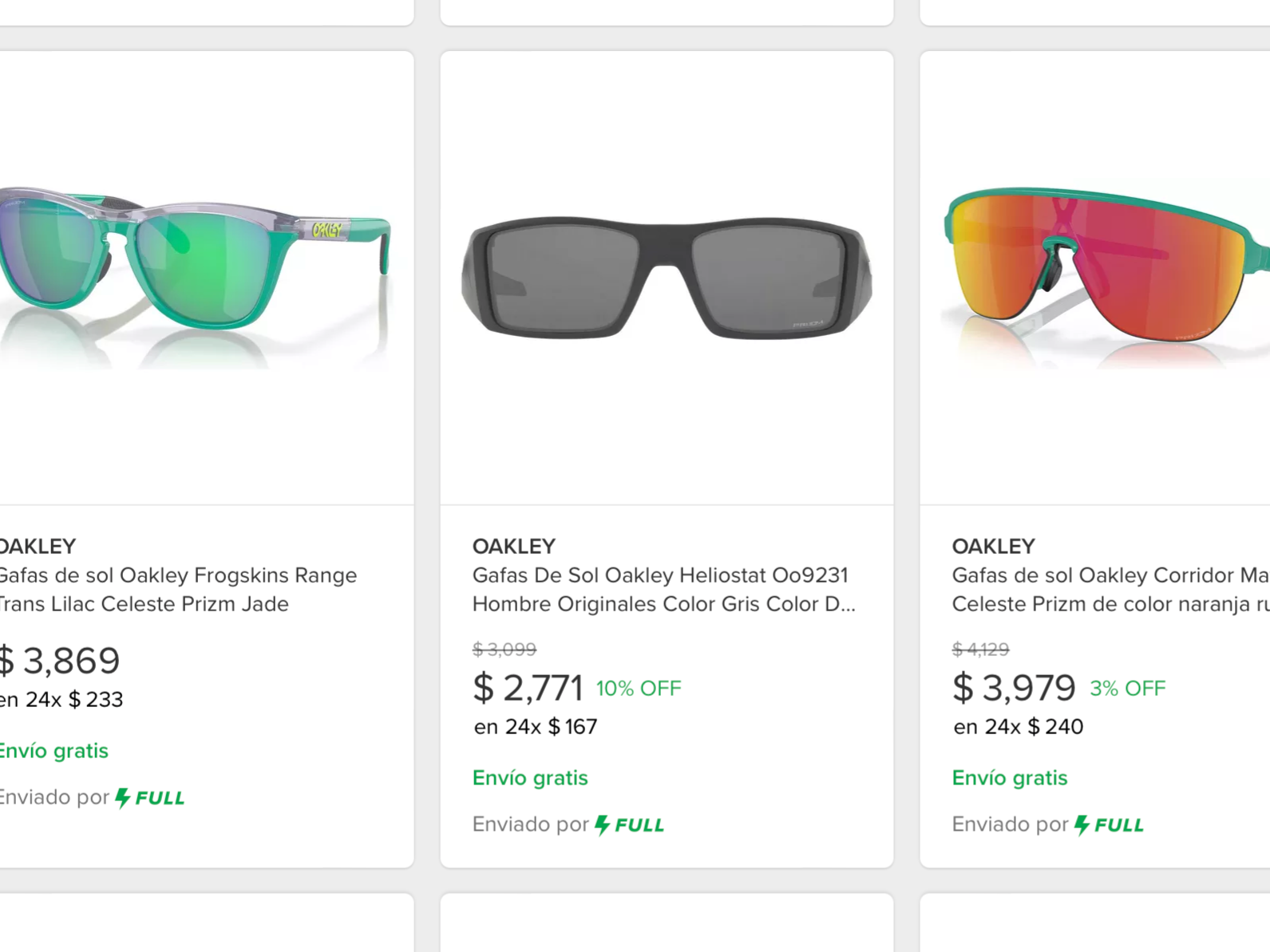Open the black Heliostat sunglasses image
The height and width of the screenshot is (952, 1270).
click(x=667, y=278)
